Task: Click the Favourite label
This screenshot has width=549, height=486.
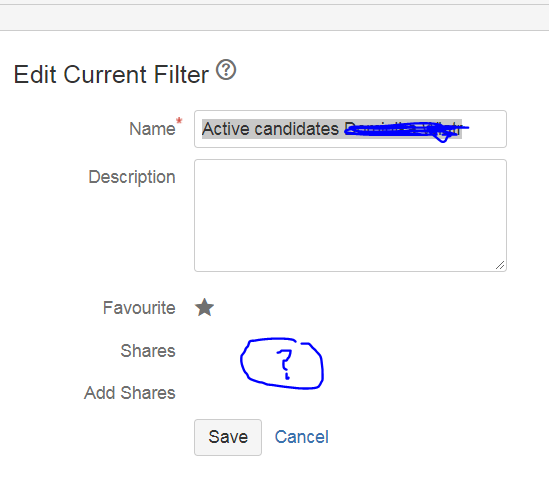Action: 139,308
